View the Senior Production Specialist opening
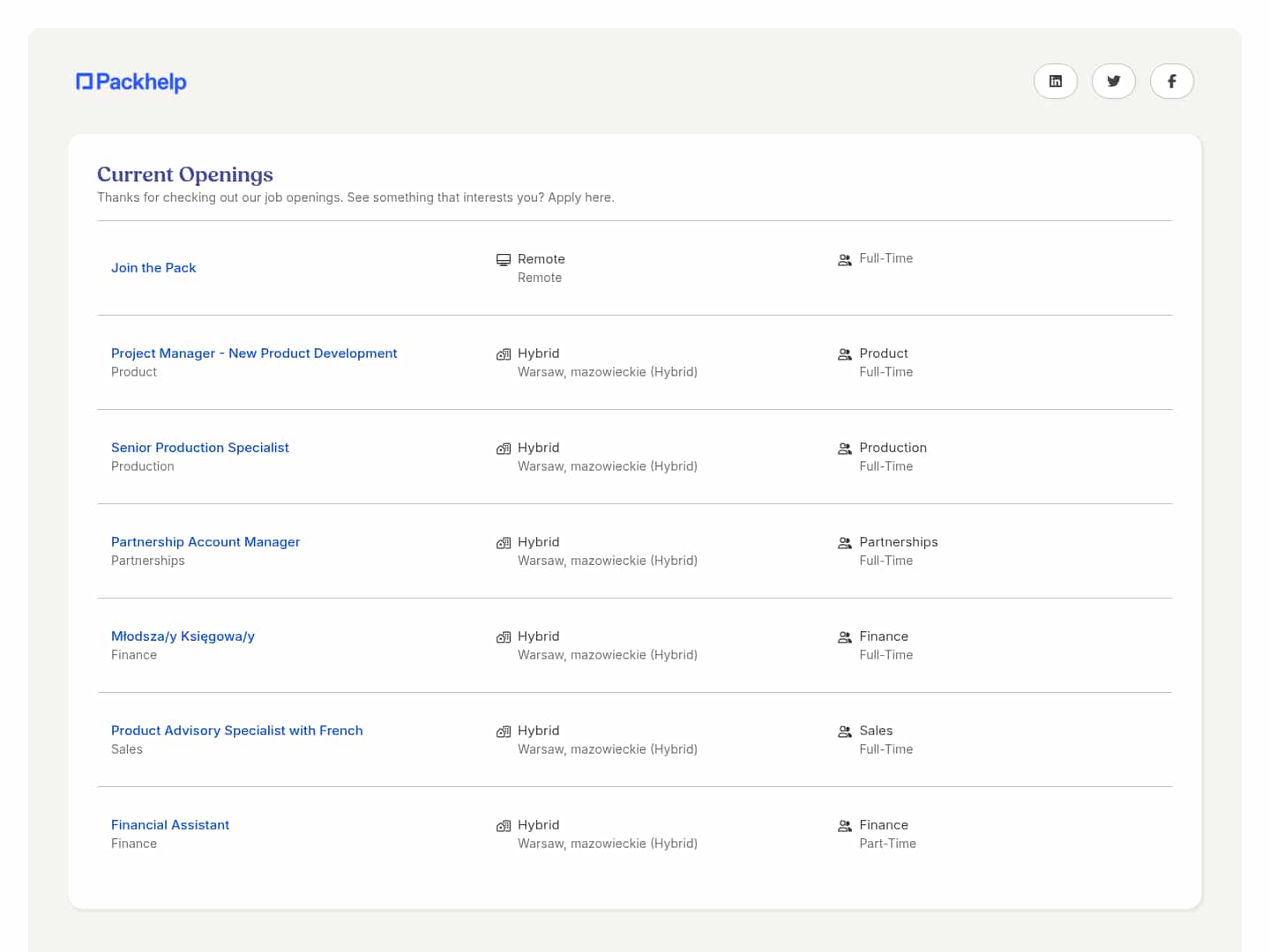The height and width of the screenshot is (952, 1270). click(x=200, y=448)
